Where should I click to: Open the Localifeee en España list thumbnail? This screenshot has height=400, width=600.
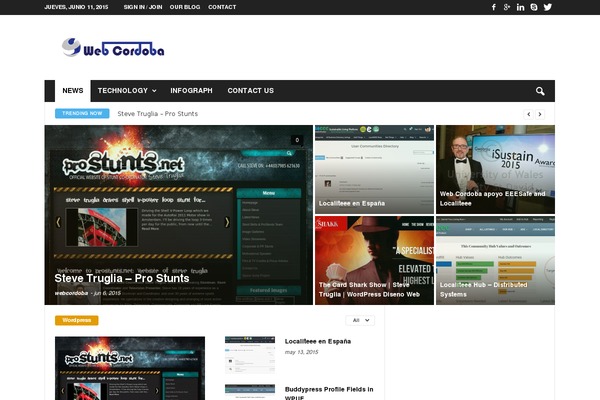[x=250, y=355]
